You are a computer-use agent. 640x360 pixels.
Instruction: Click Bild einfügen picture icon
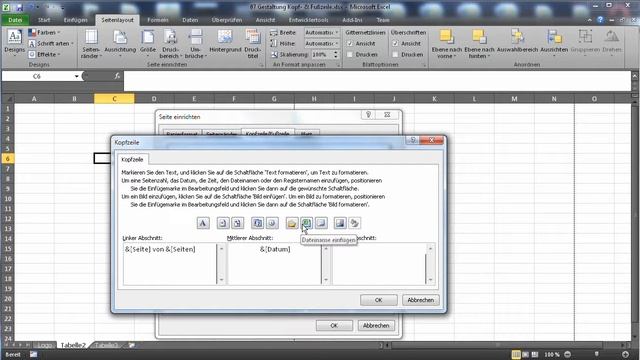pyautogui.click(x=340, y=223)
